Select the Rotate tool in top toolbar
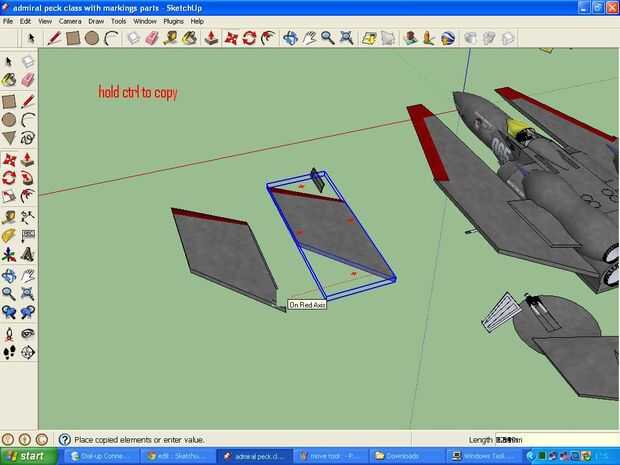This screenshot has width=620, height=465. click(x=250, y=38)
